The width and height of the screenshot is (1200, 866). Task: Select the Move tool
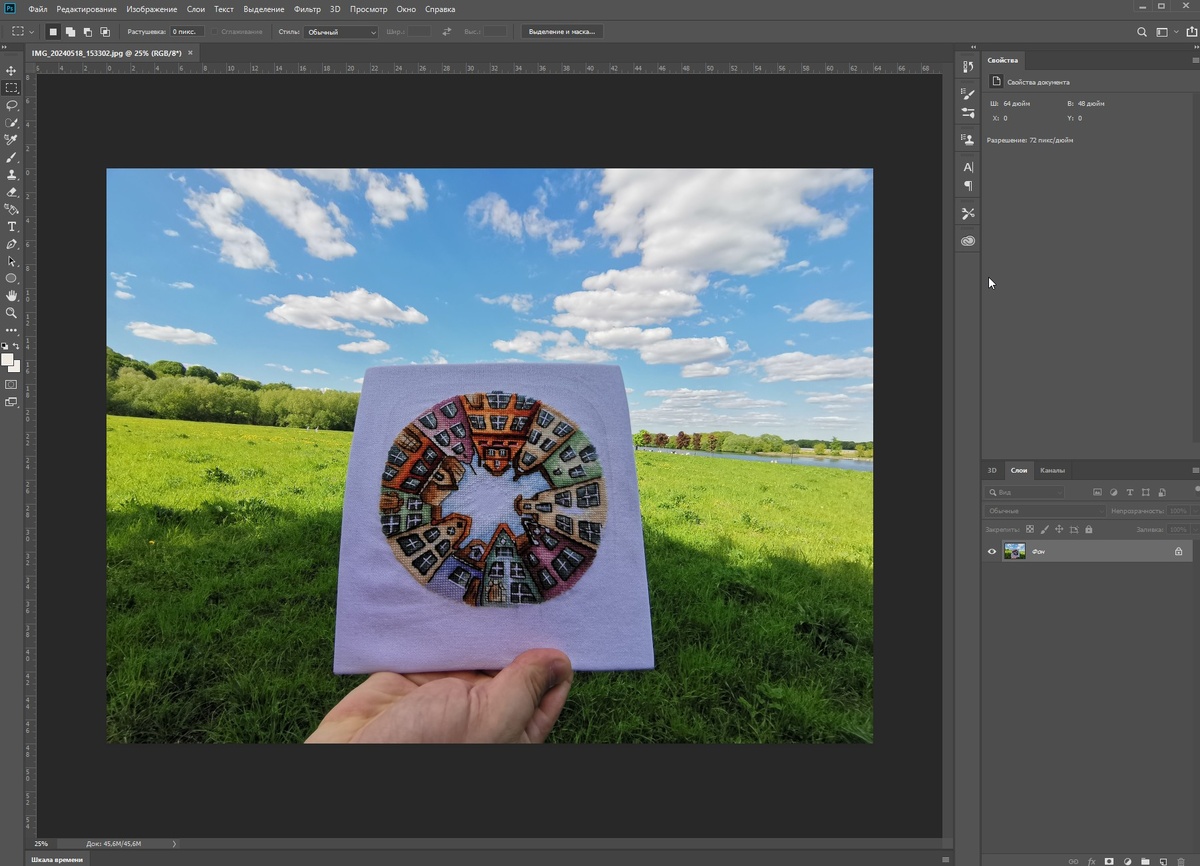[11, 71]
